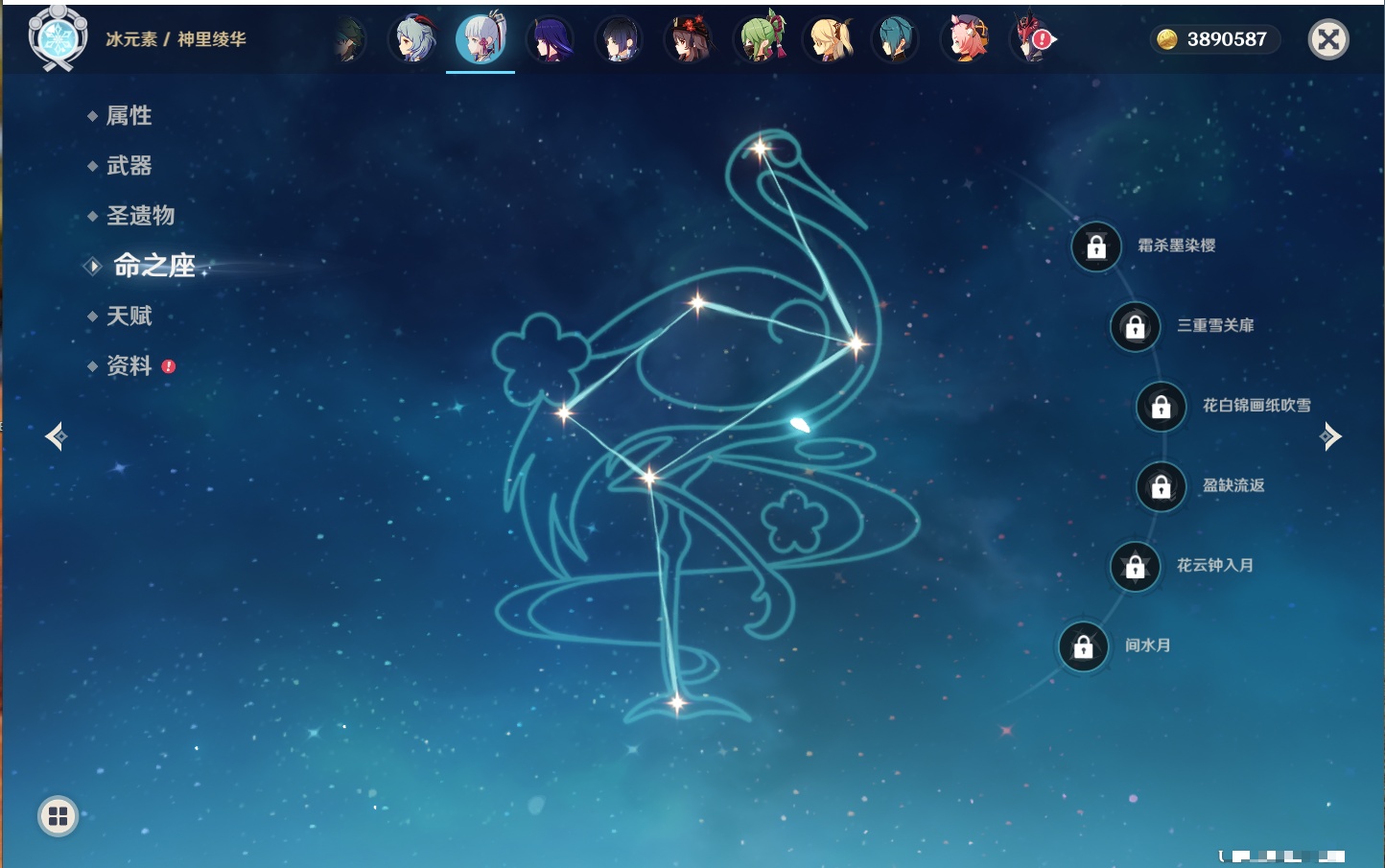This screenshot has width=1385, height=868.
Task: Select the Ganyu portrait with red horns
Action: coord(413,39)
